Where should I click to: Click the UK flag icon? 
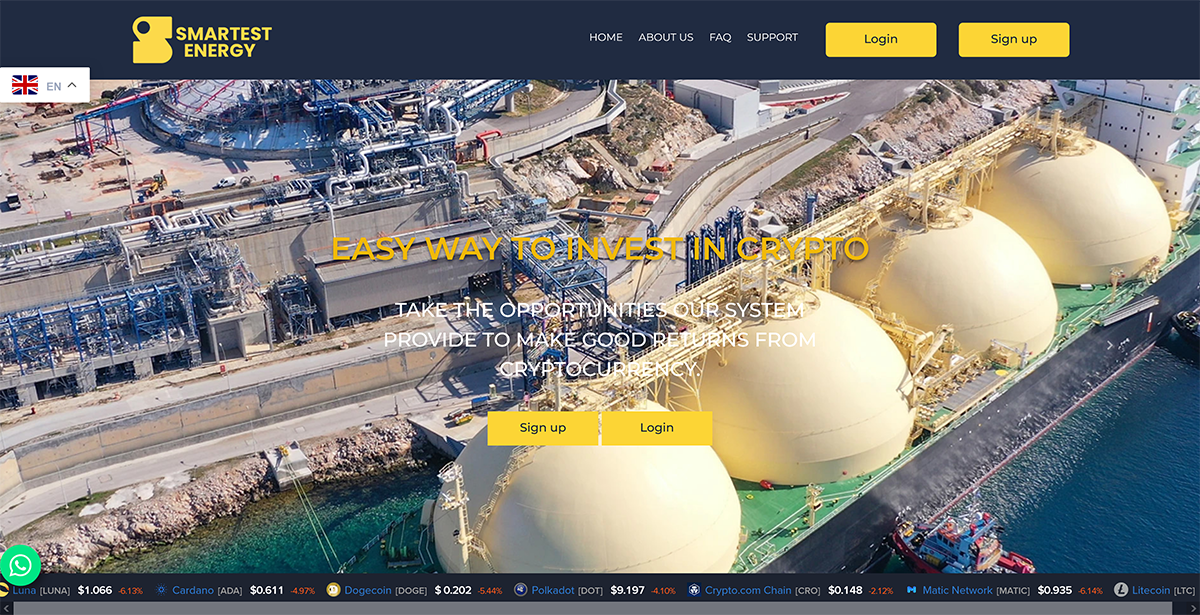[x=24, y=84]
